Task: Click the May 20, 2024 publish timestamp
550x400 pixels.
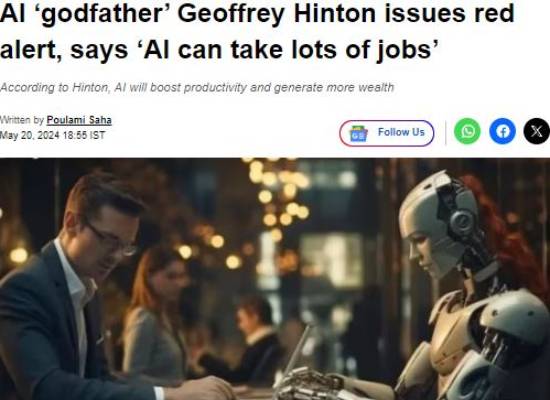Action: coord(53,135)
